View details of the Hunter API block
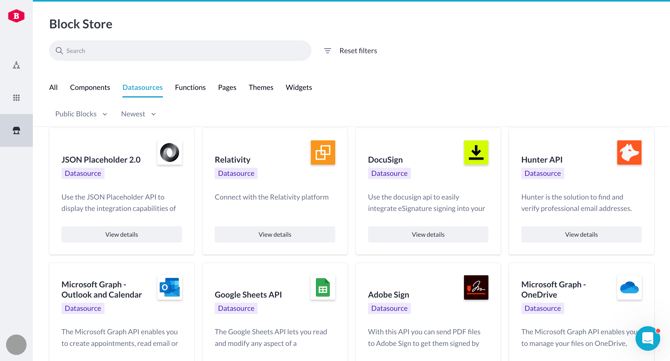Screen dimensions: 670x361 (x=582, y=235)
